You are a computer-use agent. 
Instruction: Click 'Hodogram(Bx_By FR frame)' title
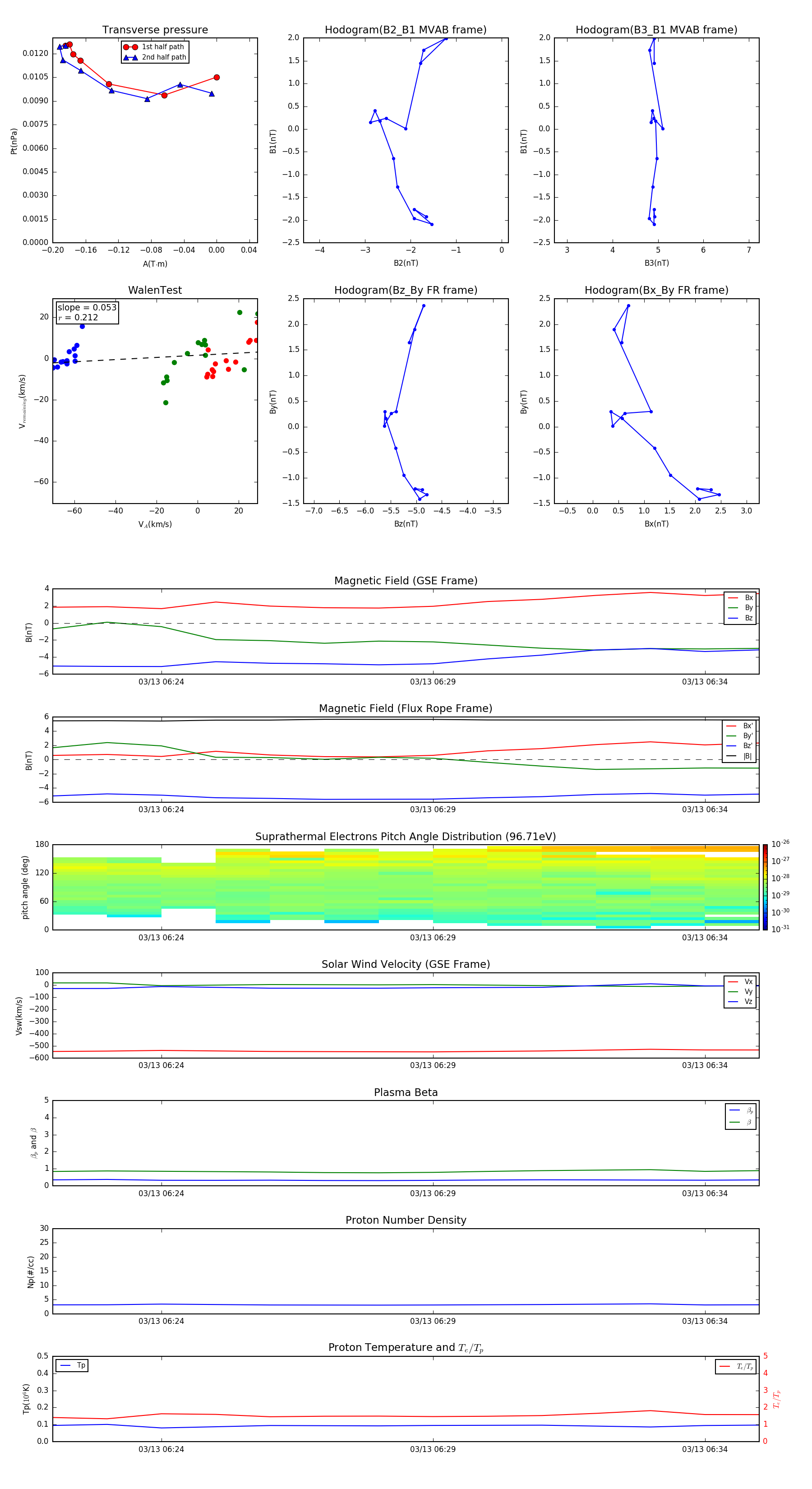pos(656,290)
